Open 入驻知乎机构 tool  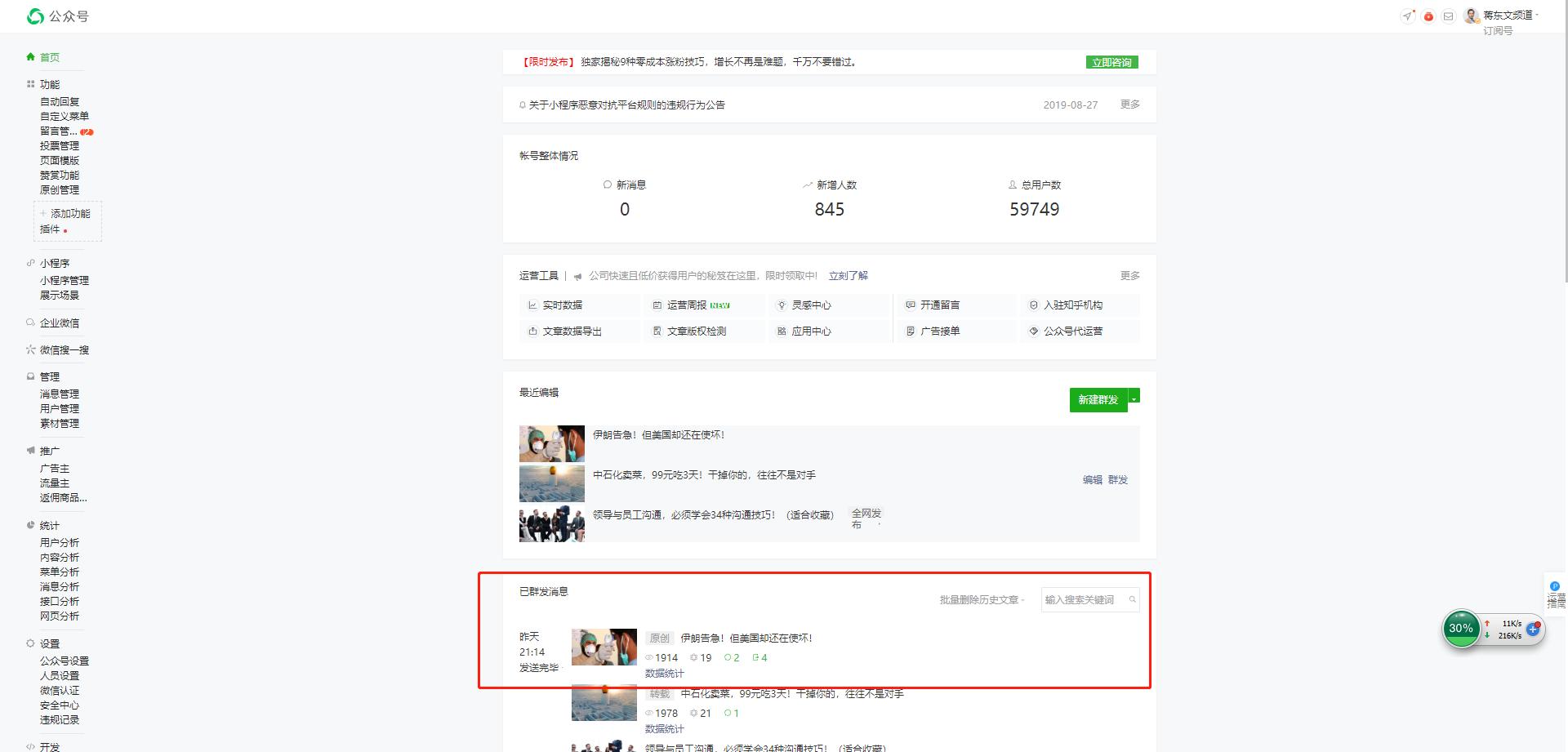pos(1071,305)
